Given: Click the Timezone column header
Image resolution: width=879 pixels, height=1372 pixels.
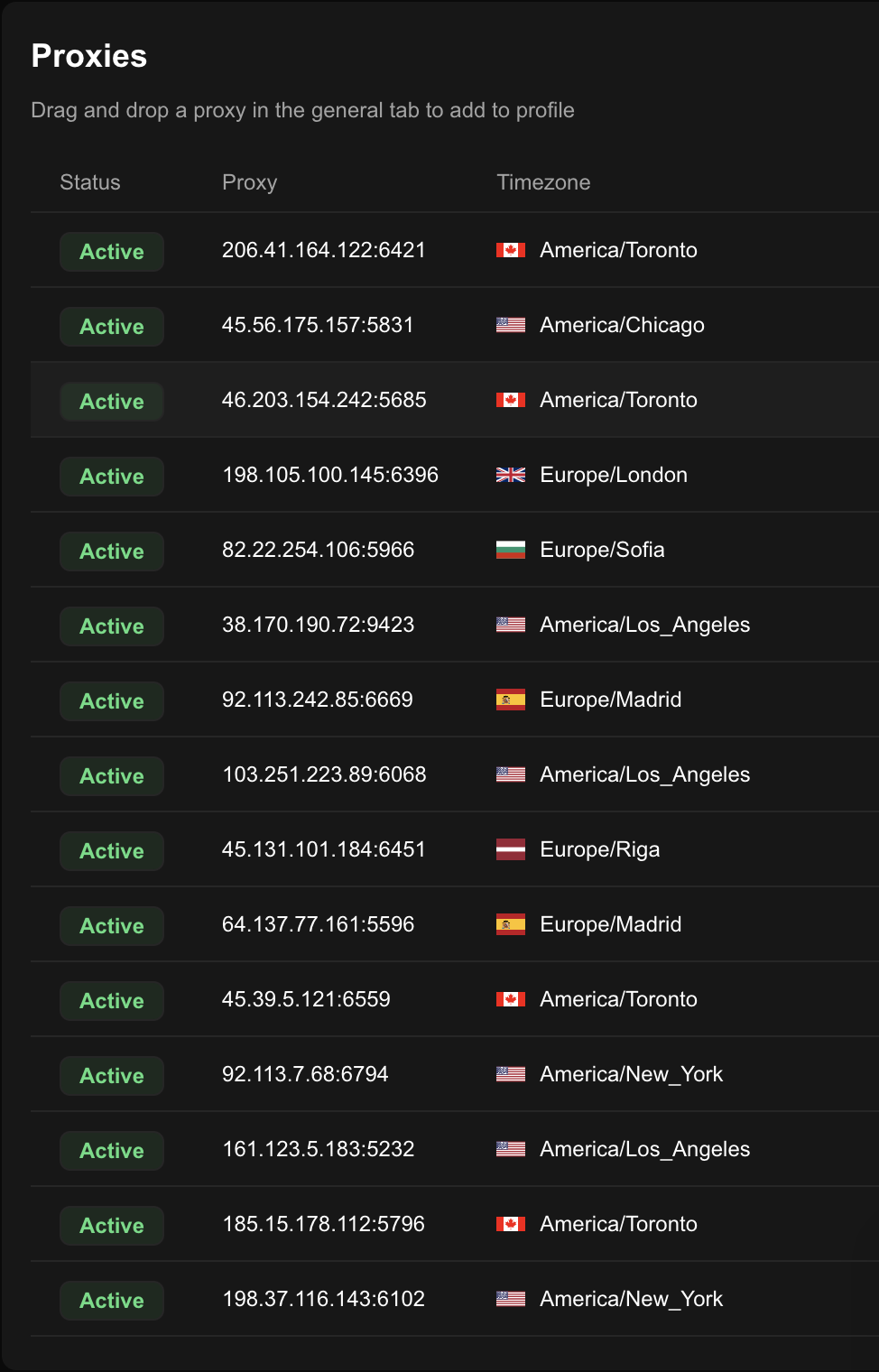Looking at the screenshot, I should tap(543, 182).
